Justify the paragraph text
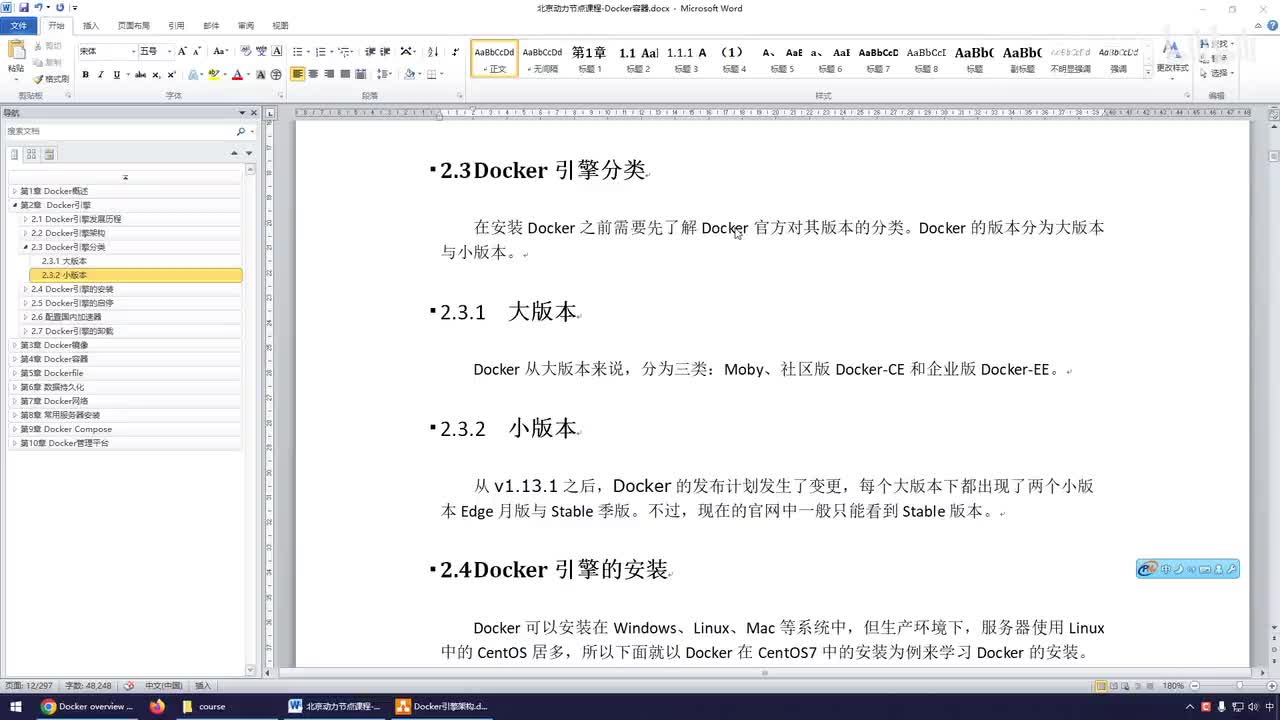 345,75
